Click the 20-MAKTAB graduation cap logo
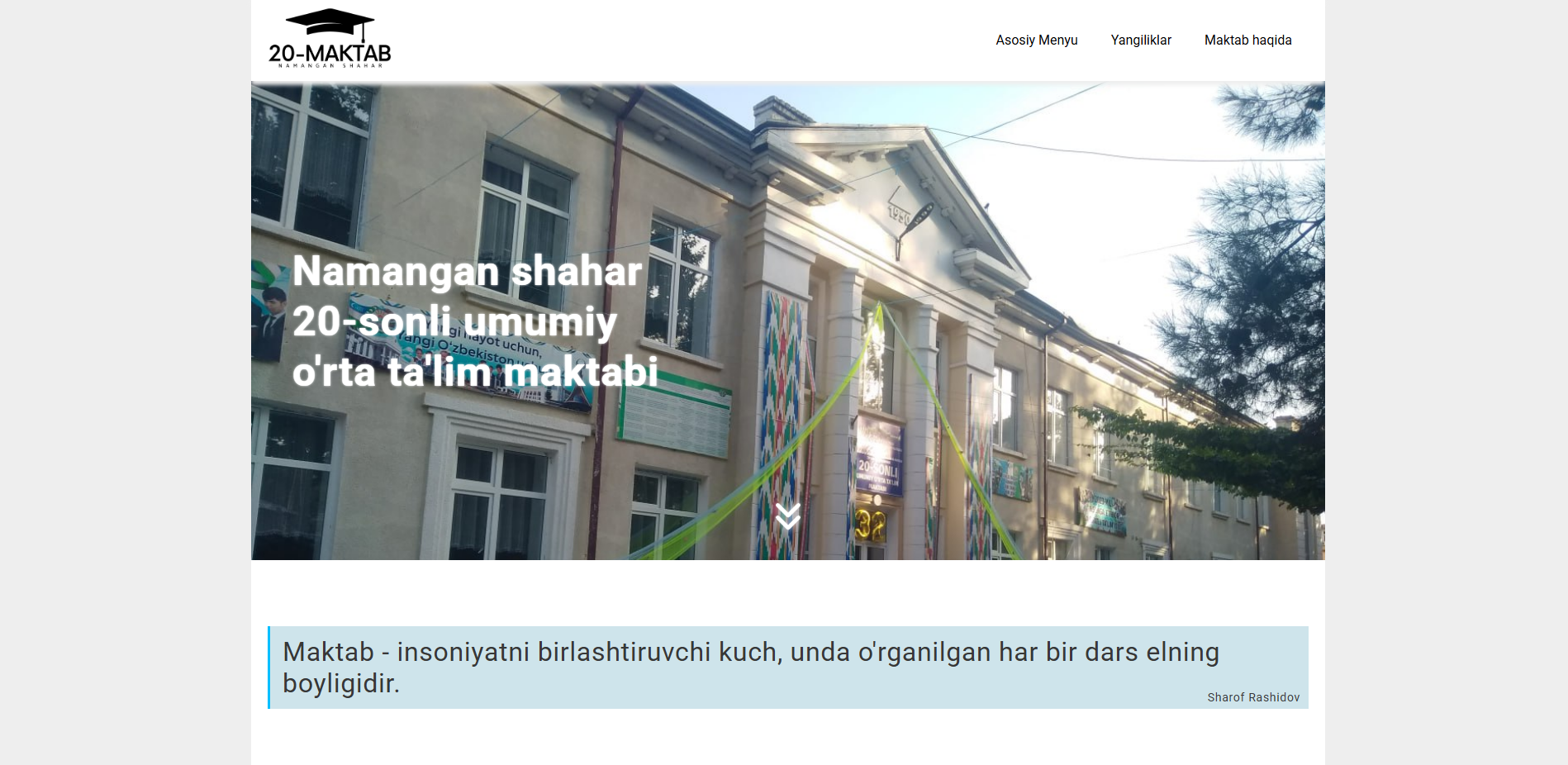 [x=330, y=38]
